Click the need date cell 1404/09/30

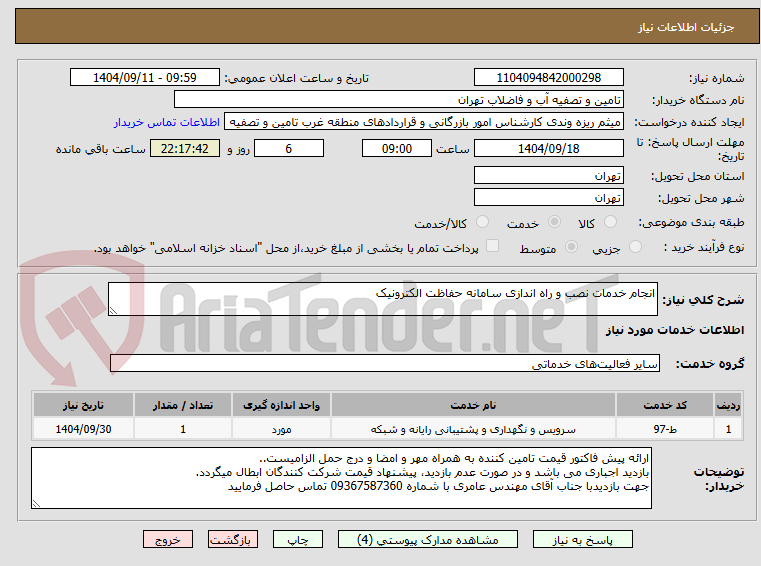83,429
